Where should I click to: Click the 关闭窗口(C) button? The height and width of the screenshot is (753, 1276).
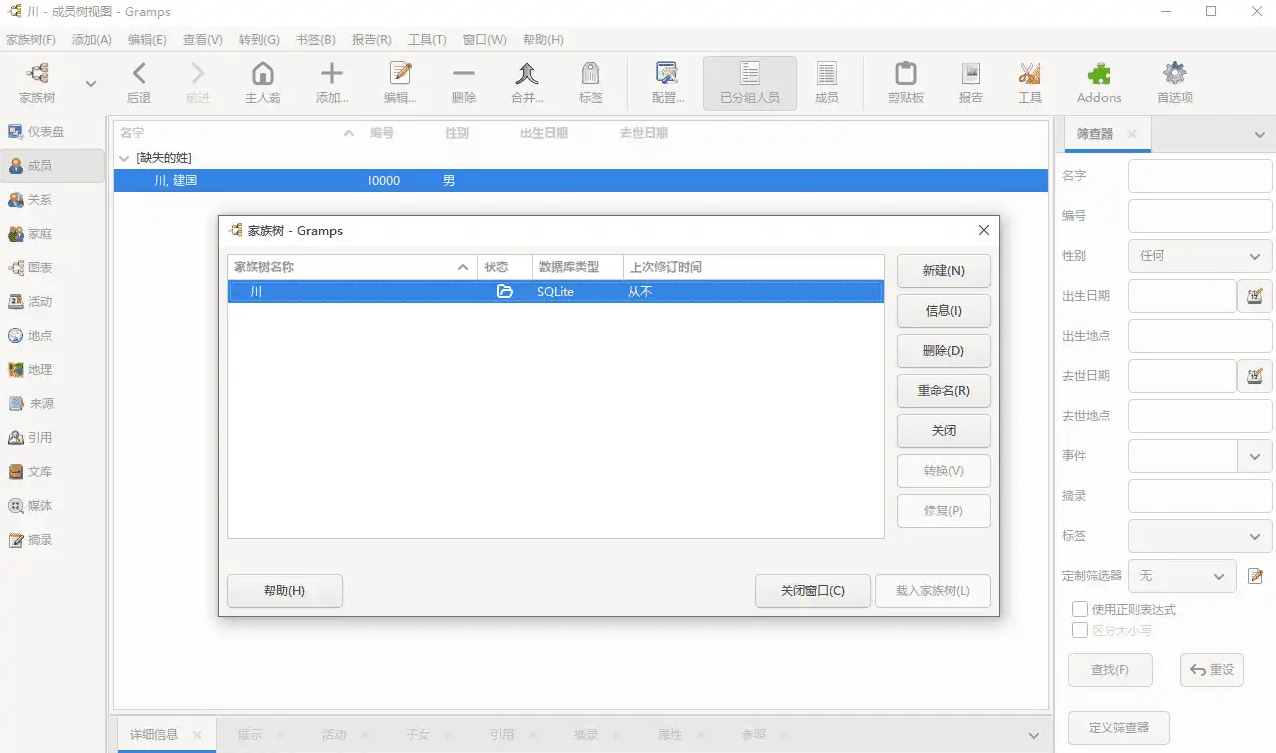[x=812, y=591]
